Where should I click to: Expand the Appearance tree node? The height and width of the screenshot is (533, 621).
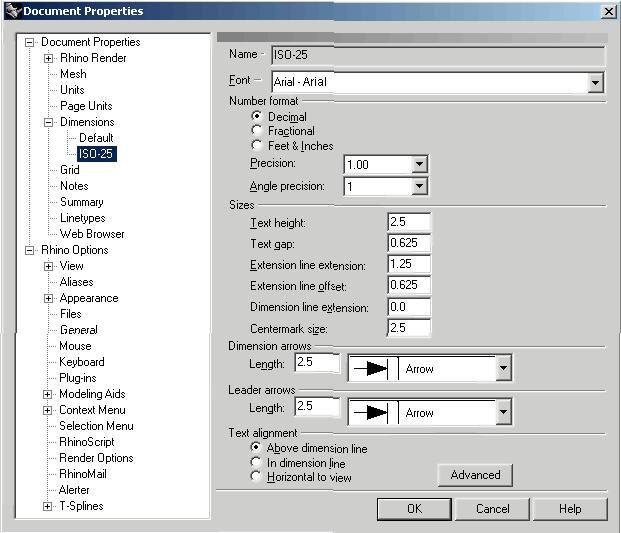click(48, 298)
